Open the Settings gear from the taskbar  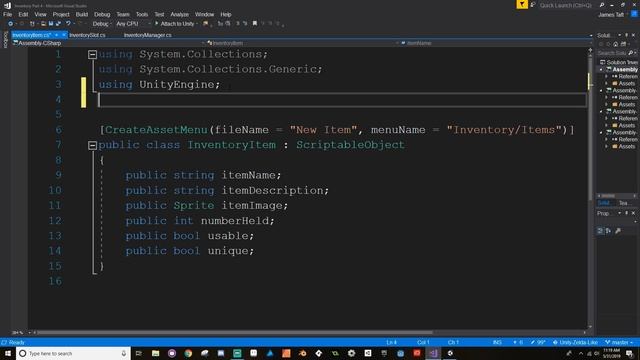(351, 353)
